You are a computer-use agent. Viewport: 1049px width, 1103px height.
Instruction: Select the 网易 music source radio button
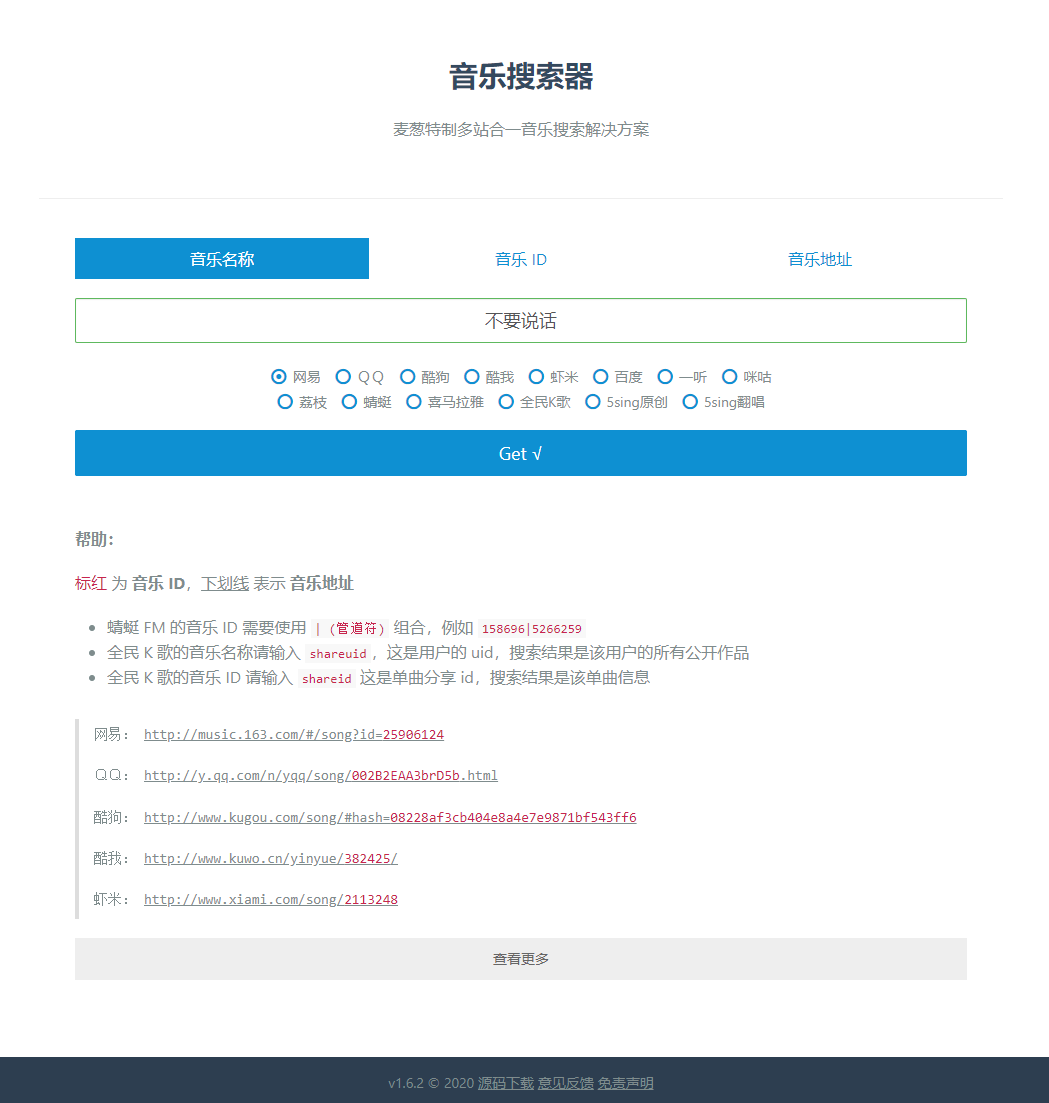point(279,377)
